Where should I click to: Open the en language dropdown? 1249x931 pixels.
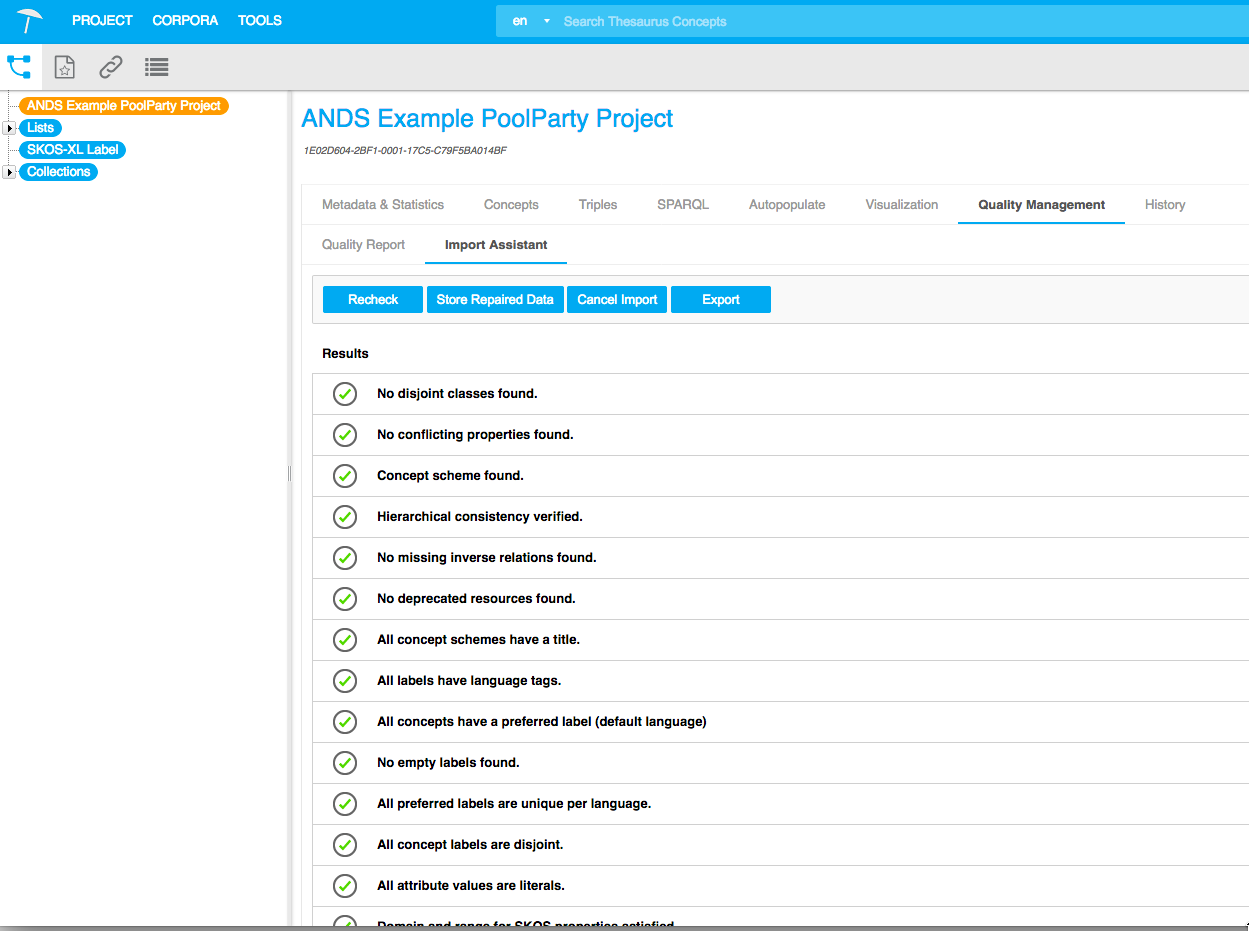pos(531,21)
